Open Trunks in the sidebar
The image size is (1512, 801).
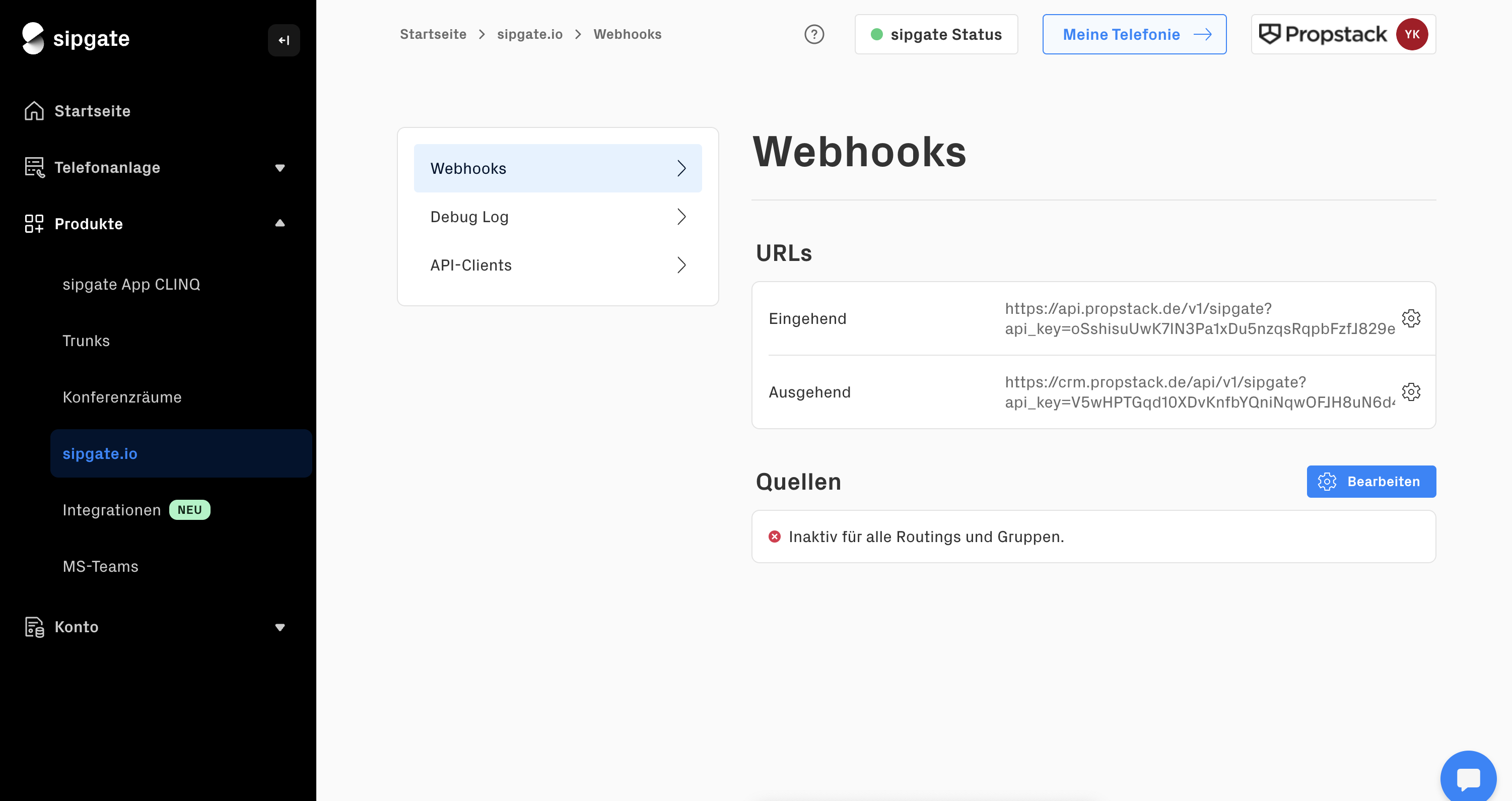click(x=86, y=341)
